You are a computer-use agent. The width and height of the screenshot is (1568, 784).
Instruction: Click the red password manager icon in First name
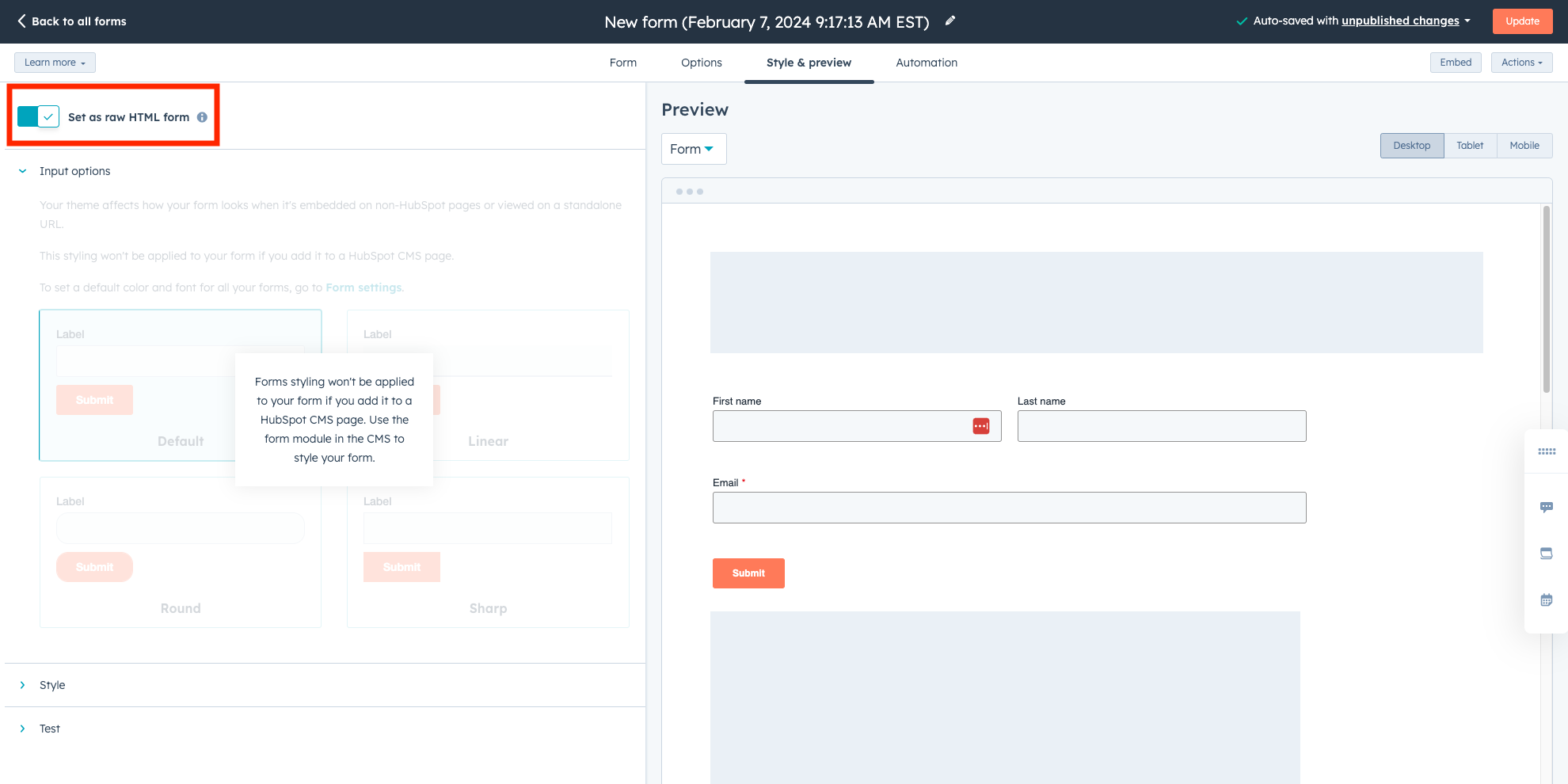(980, 426)
